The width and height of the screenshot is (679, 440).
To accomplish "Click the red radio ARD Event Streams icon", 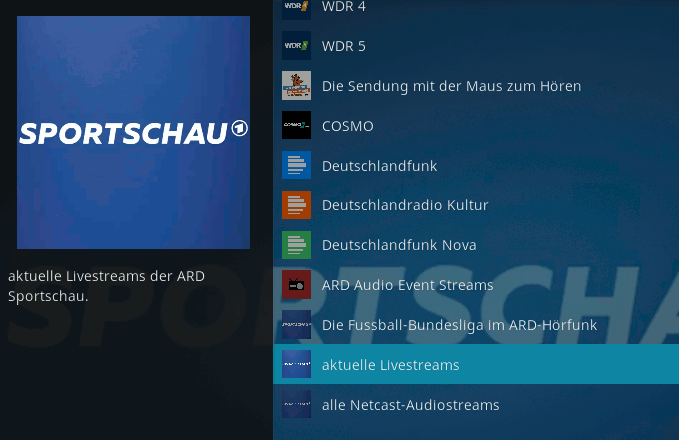I will tap(296, 285).
